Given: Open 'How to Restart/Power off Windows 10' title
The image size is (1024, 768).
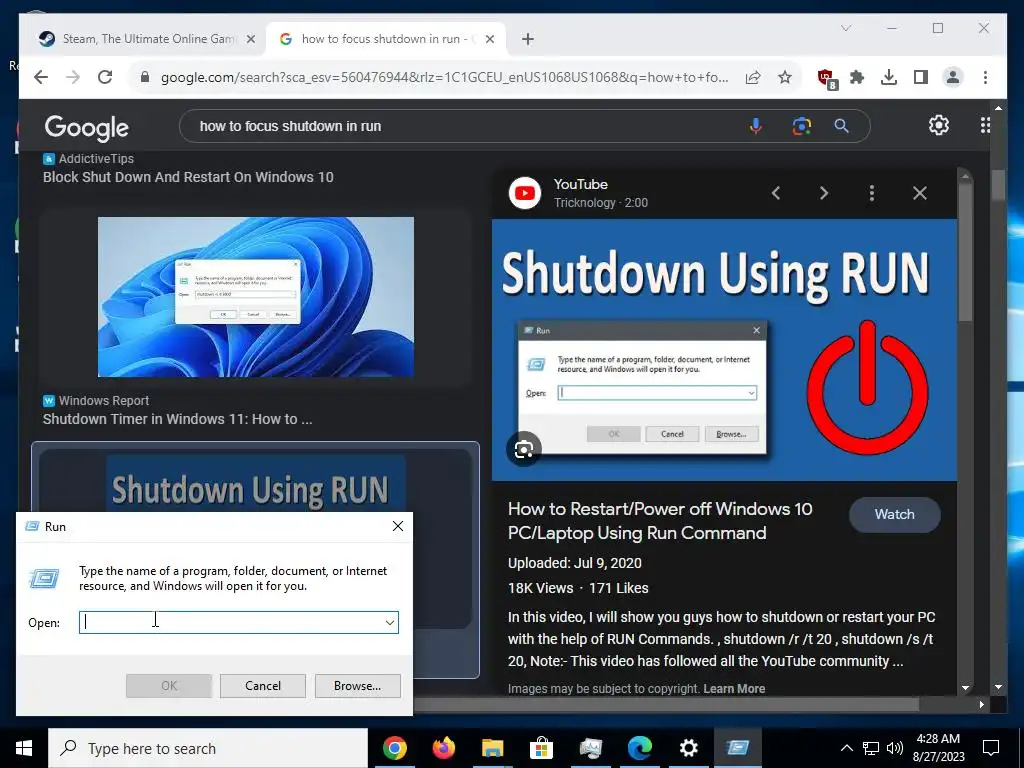Looking at the screenshot, I should pos(660,520).
